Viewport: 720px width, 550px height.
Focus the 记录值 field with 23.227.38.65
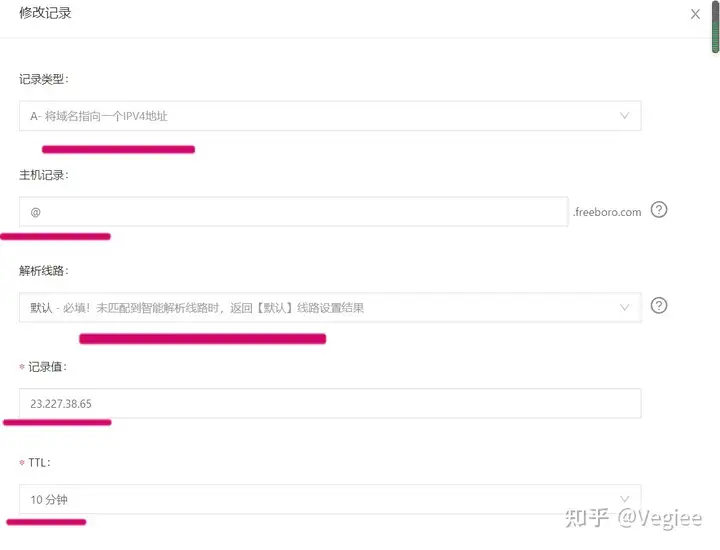pos(330,403)
